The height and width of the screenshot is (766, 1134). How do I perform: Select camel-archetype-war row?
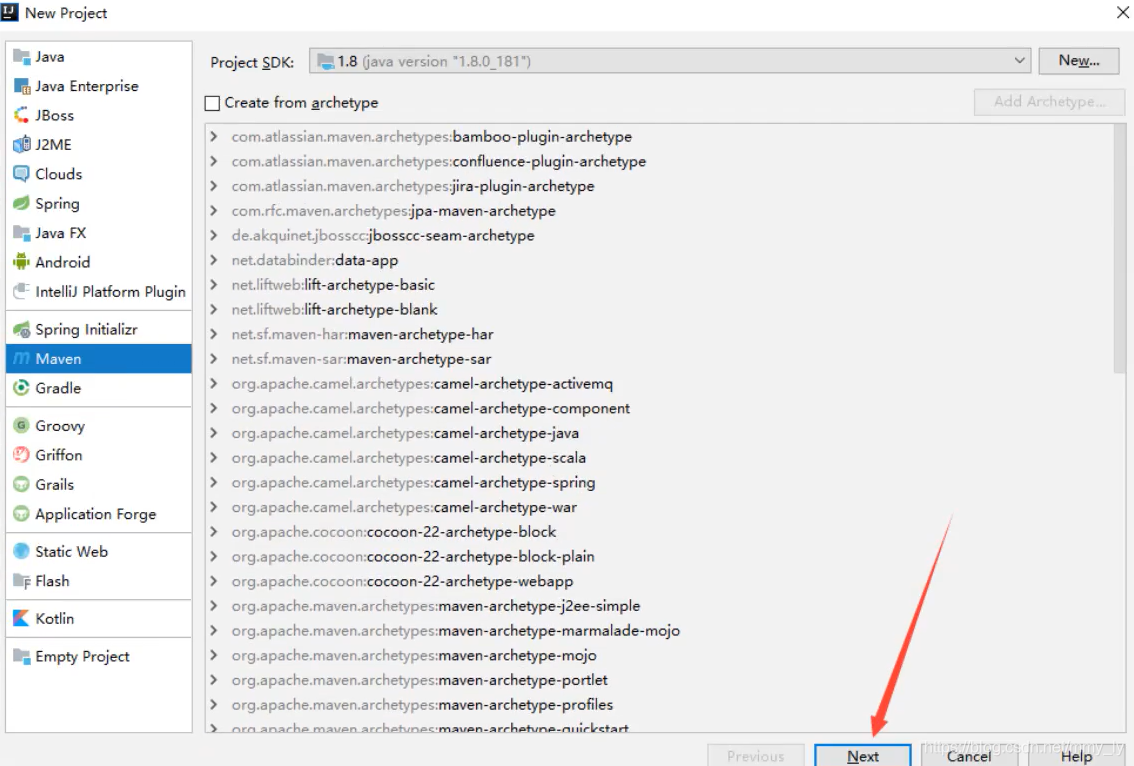coord(659,507)
